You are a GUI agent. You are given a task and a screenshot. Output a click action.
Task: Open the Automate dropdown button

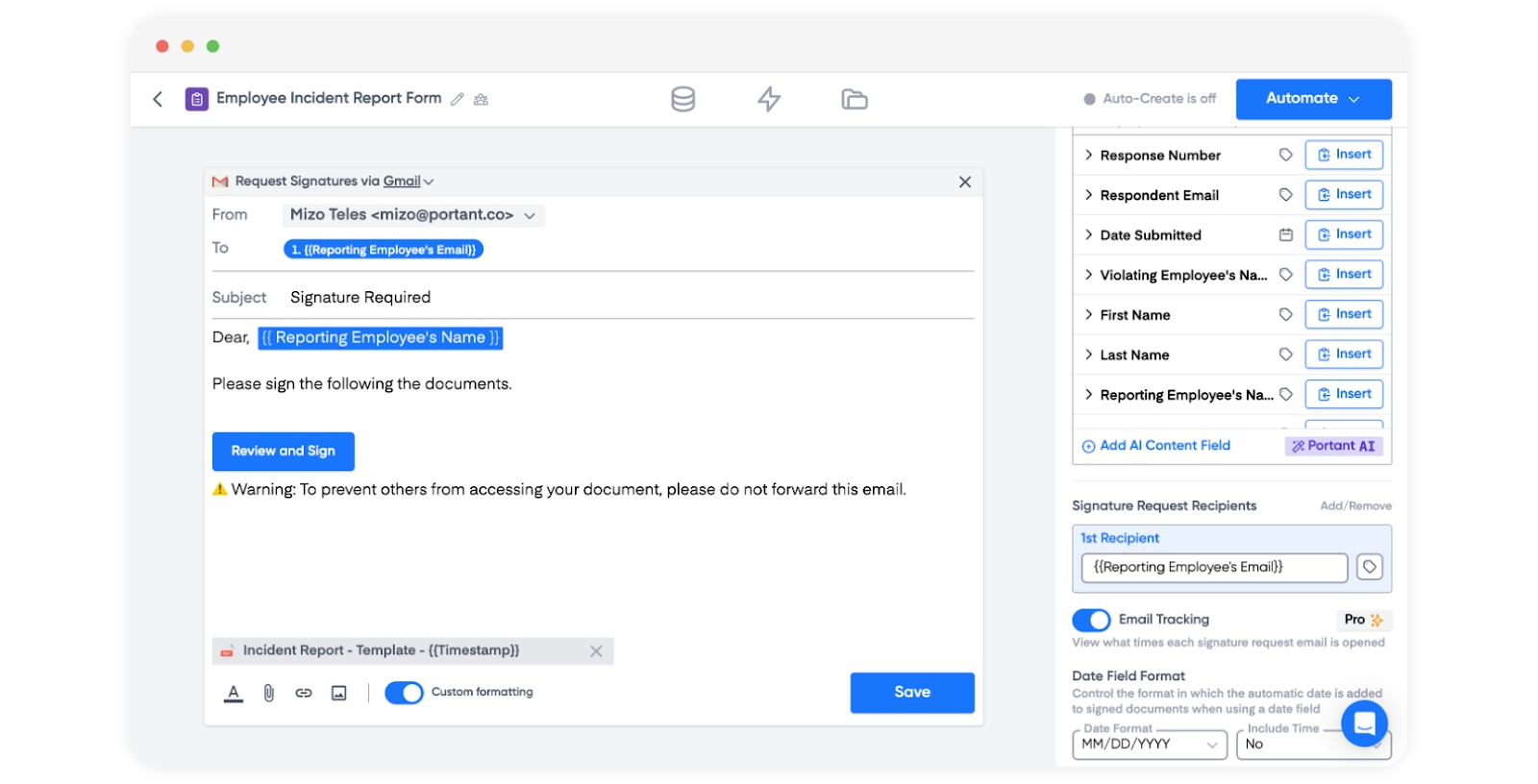tap(1313, 99)
